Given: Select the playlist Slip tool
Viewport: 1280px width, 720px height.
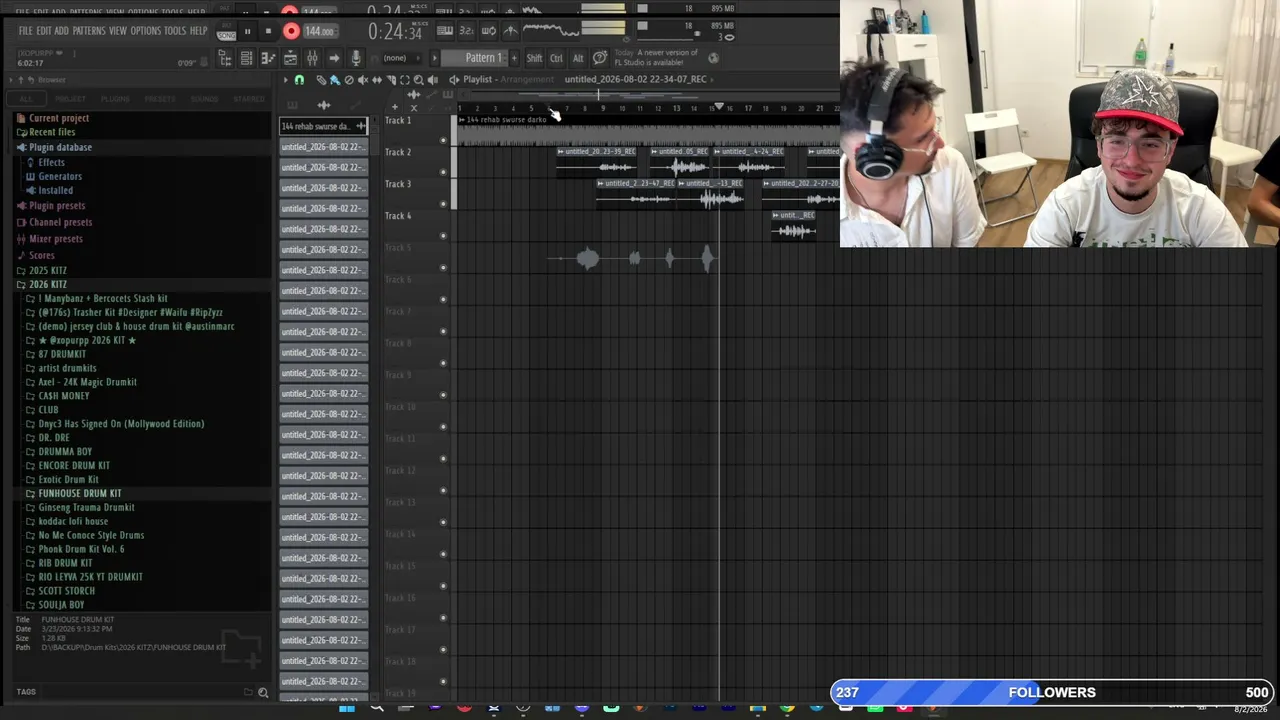Looking at the screenshot, I should coord(377,80).
